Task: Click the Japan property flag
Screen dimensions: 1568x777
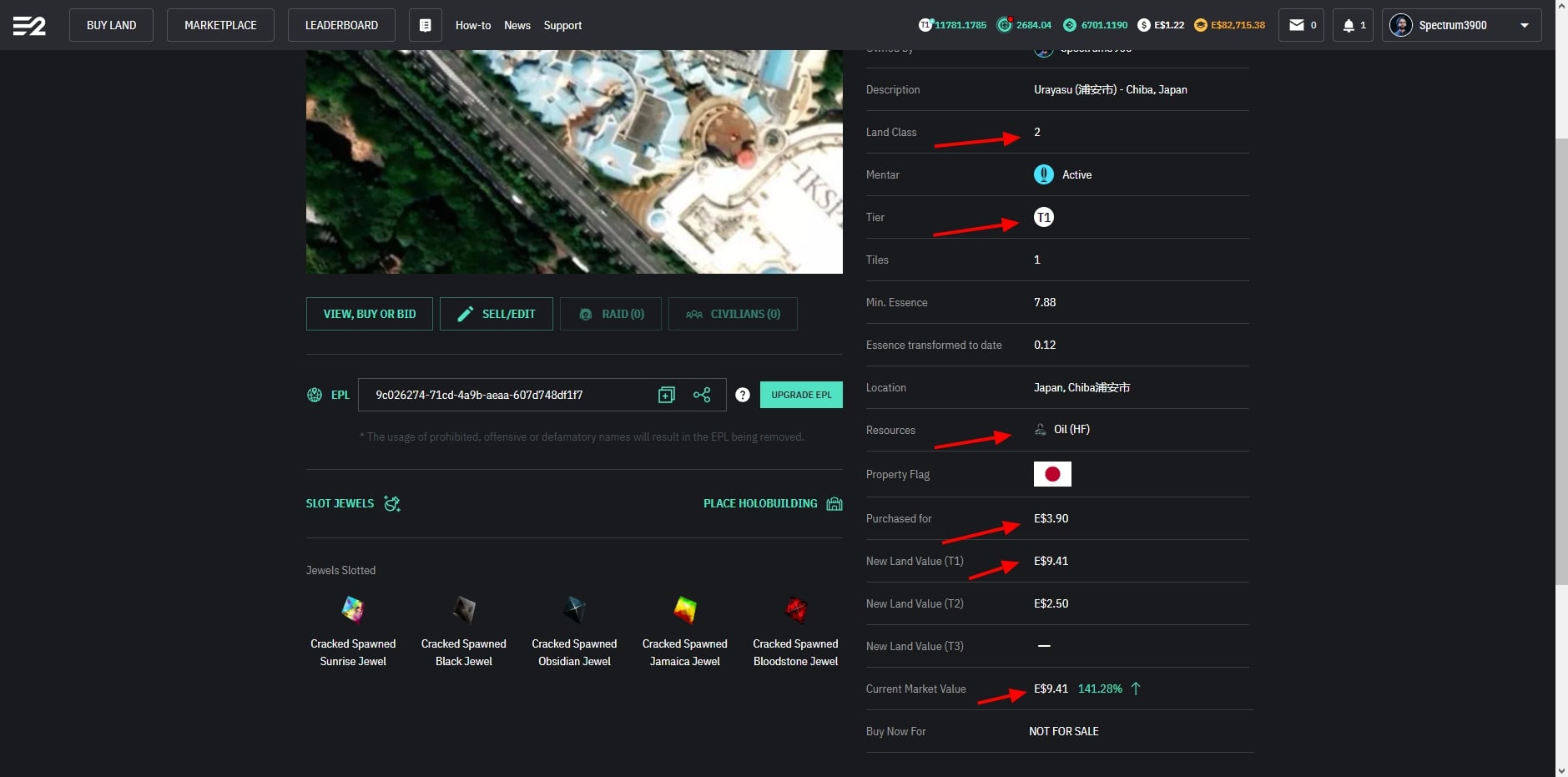Action: (x=1051, y=474)
